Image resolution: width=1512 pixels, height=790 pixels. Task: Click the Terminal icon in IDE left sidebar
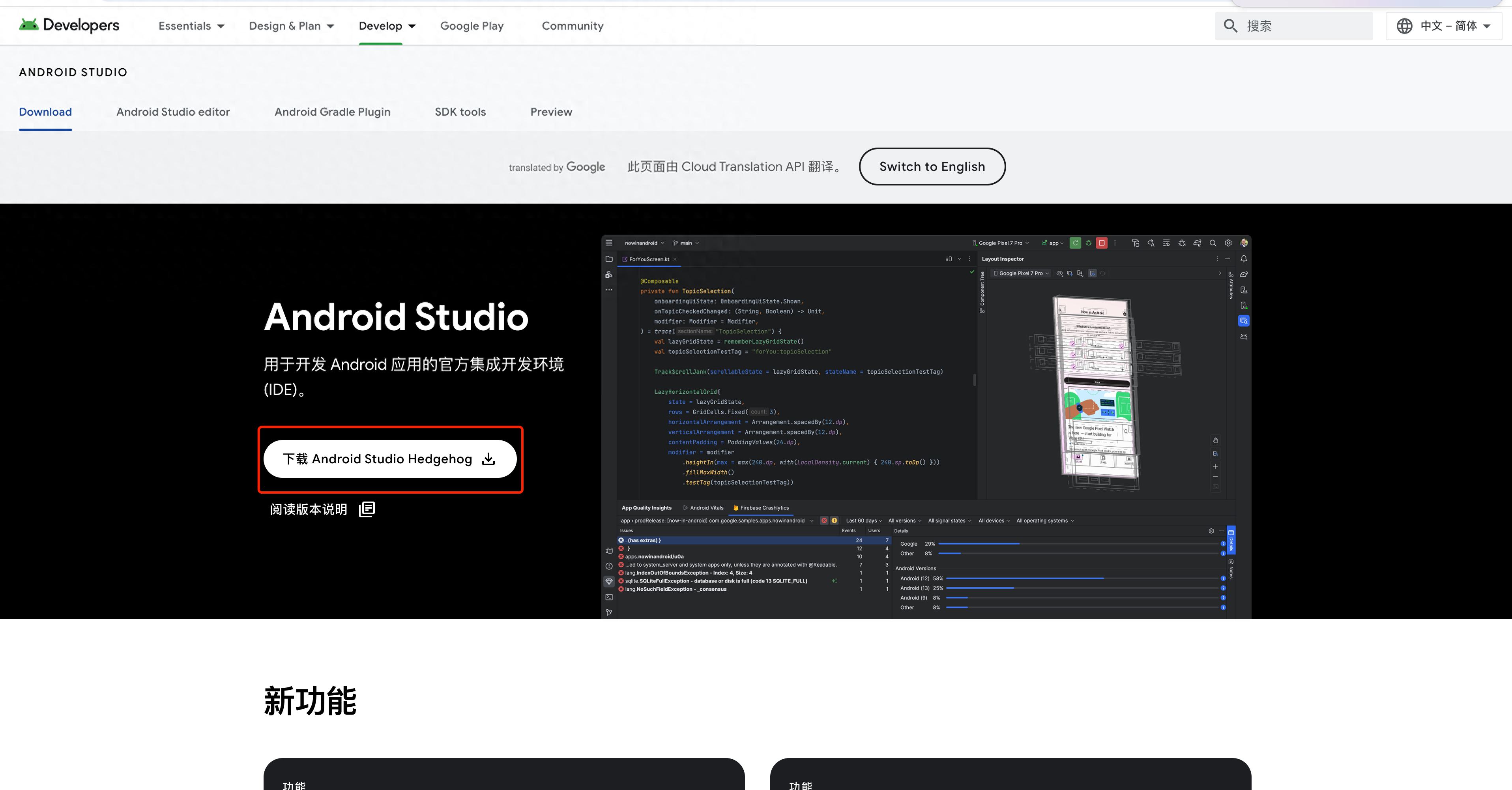(x=609, y=597)
